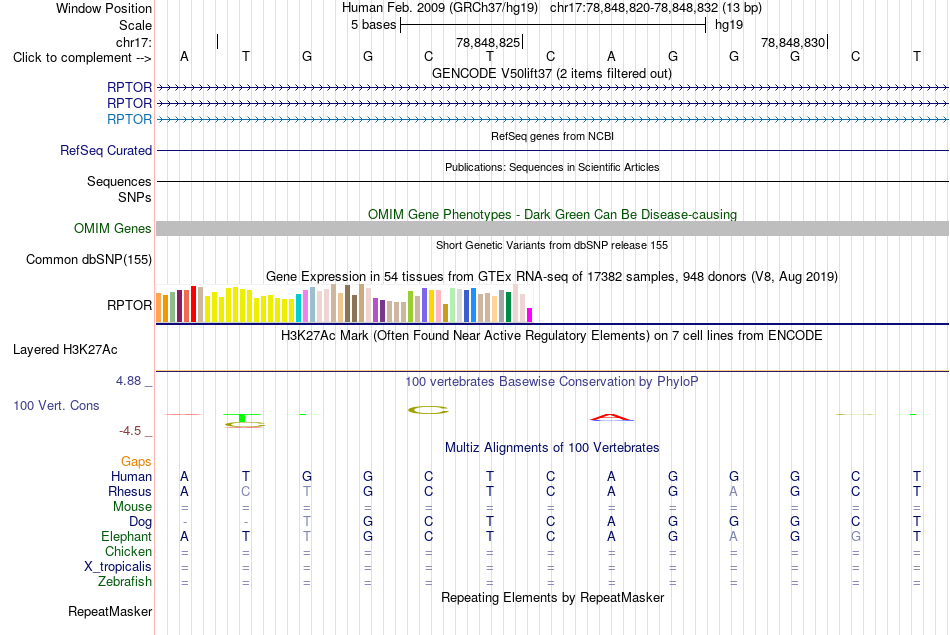This screenshot has height=635, width=950.
Task: Click the Zebrafish alignment row label
Action: click(x=125, y=582)
